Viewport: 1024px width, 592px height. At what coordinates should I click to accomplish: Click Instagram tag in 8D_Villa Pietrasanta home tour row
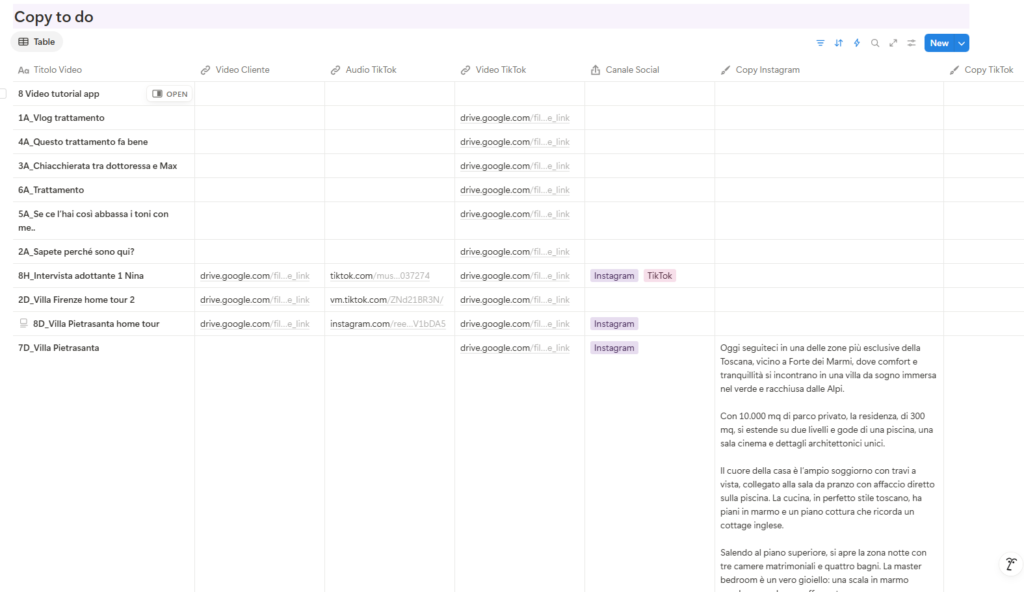coord(614,324)
